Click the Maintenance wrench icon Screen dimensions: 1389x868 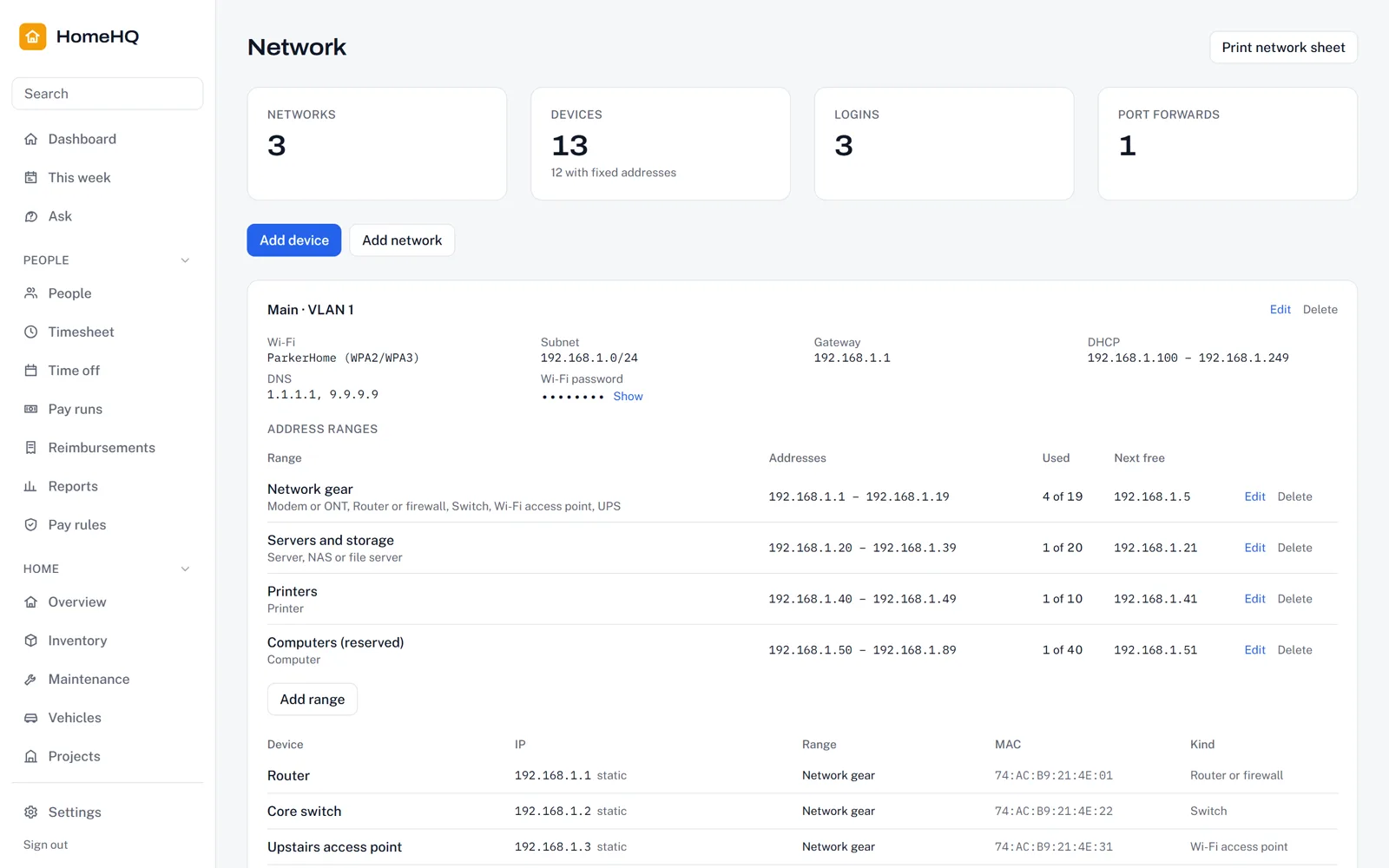click(x=31, y=679)
